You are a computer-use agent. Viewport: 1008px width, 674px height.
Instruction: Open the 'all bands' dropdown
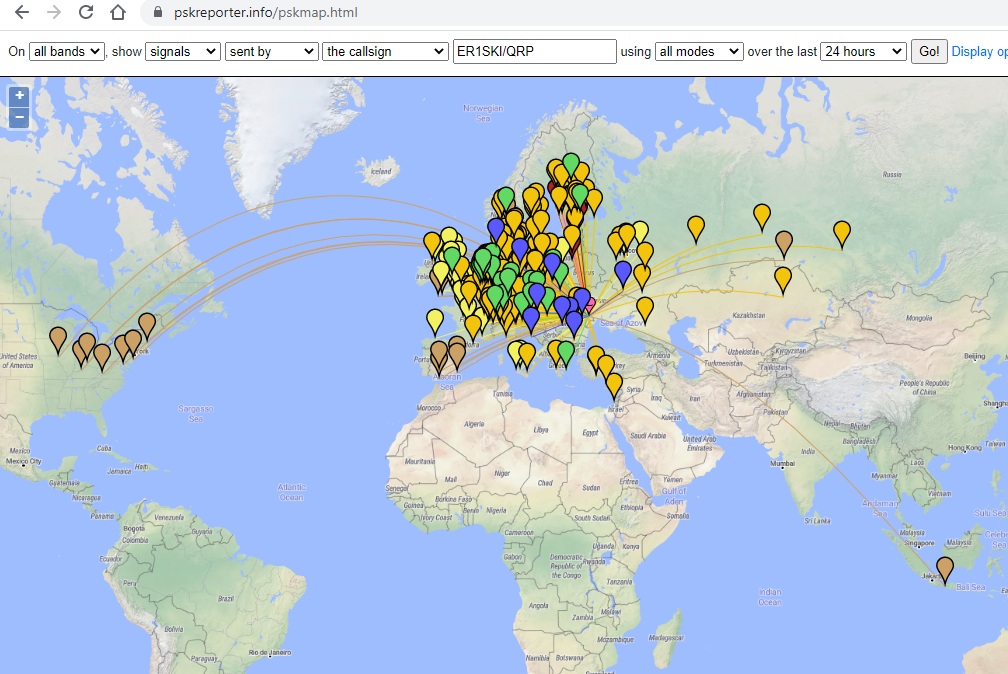67,51
